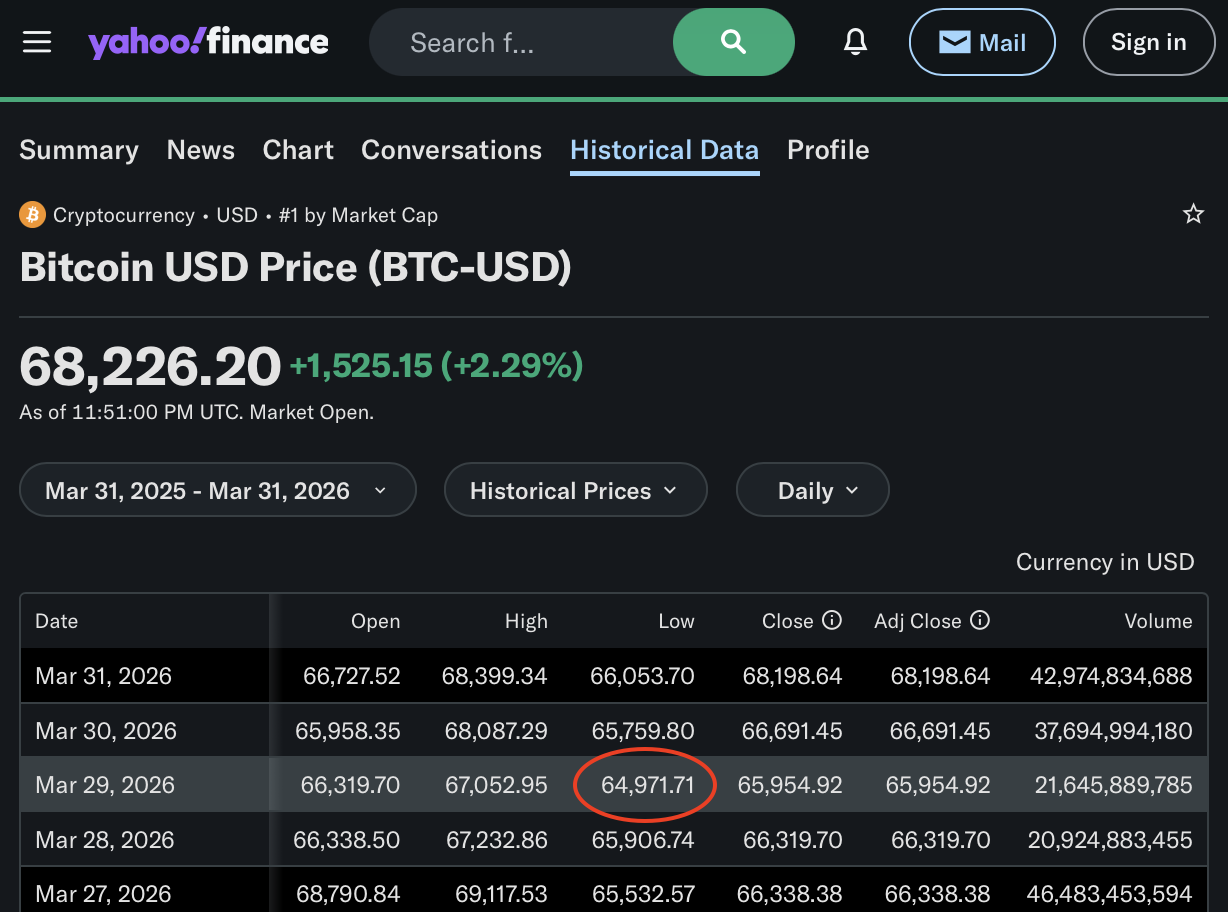Open the Historical Prices dropdown
The image size is (1228, 912).
[575, 490]
